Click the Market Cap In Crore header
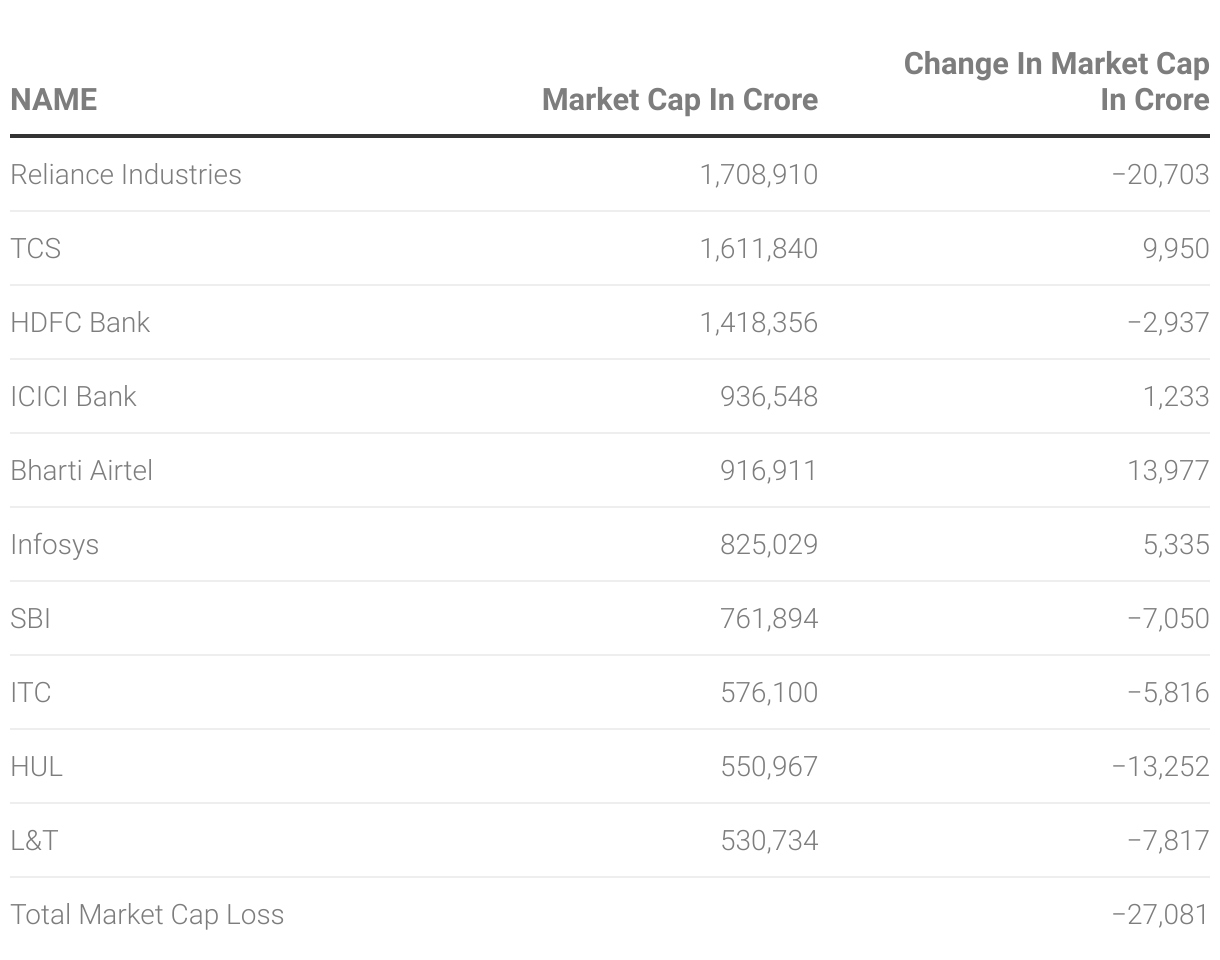This screenshot has width=1220, height=960. tap(679, 100)
